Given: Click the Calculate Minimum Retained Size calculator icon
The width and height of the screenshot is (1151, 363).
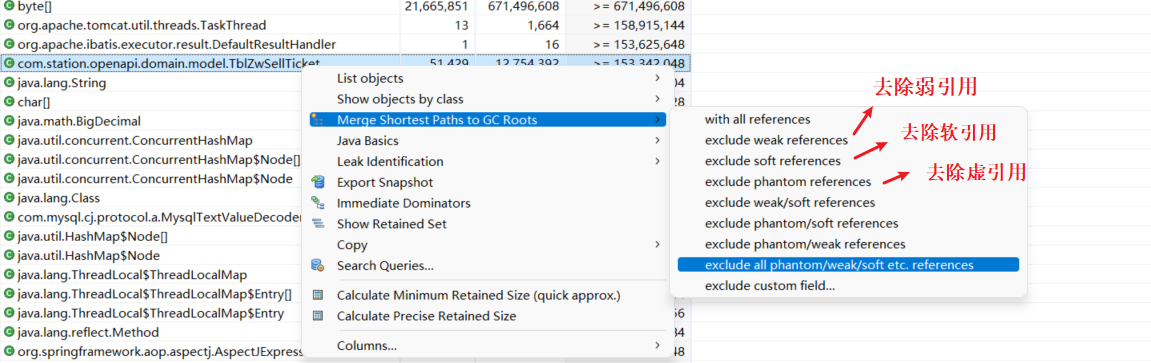Looking at the screenshot, I should [318, 296].
